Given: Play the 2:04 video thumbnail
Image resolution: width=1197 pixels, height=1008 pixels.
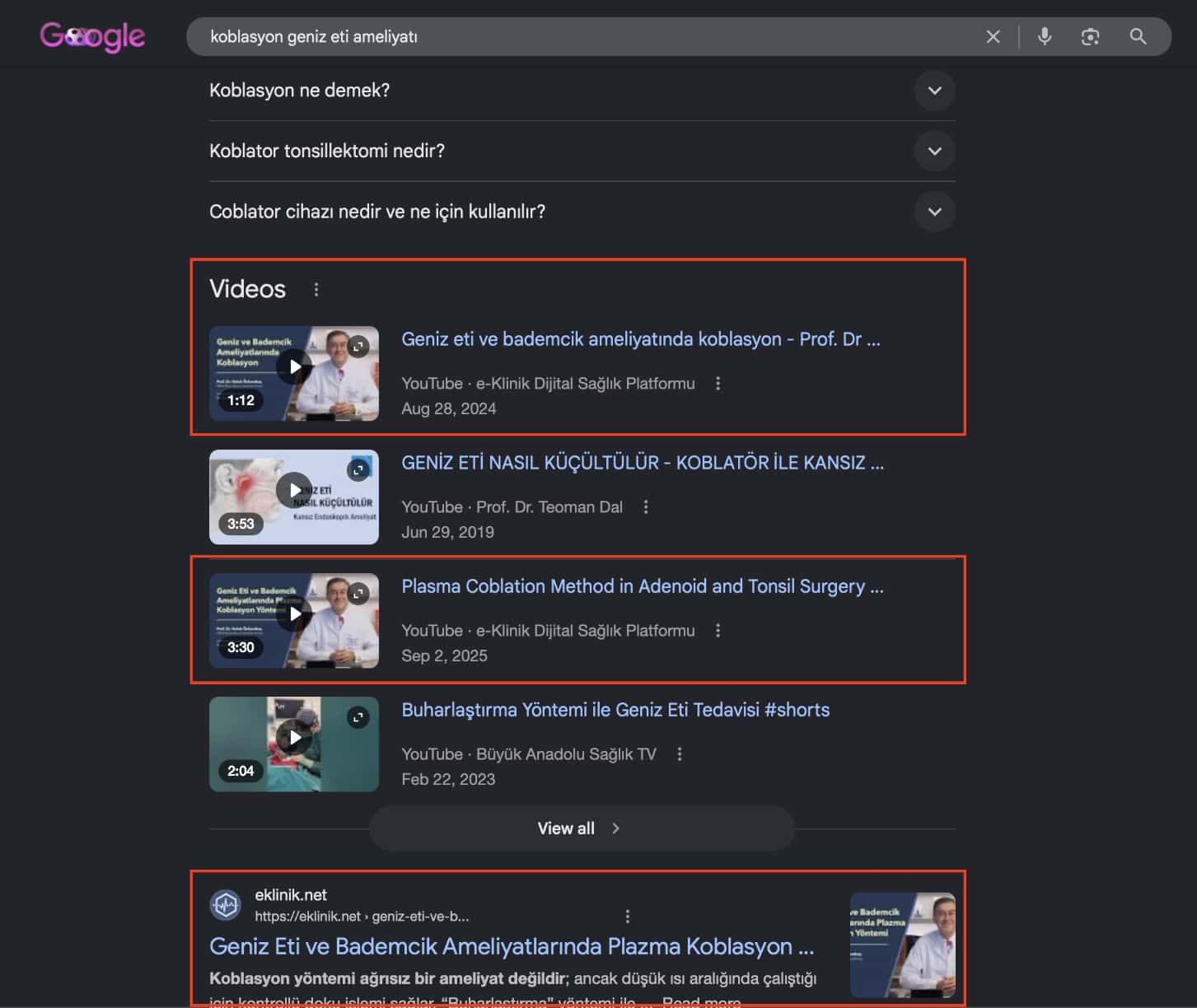Looking at the screenshot, I should (x=294, y=744).
